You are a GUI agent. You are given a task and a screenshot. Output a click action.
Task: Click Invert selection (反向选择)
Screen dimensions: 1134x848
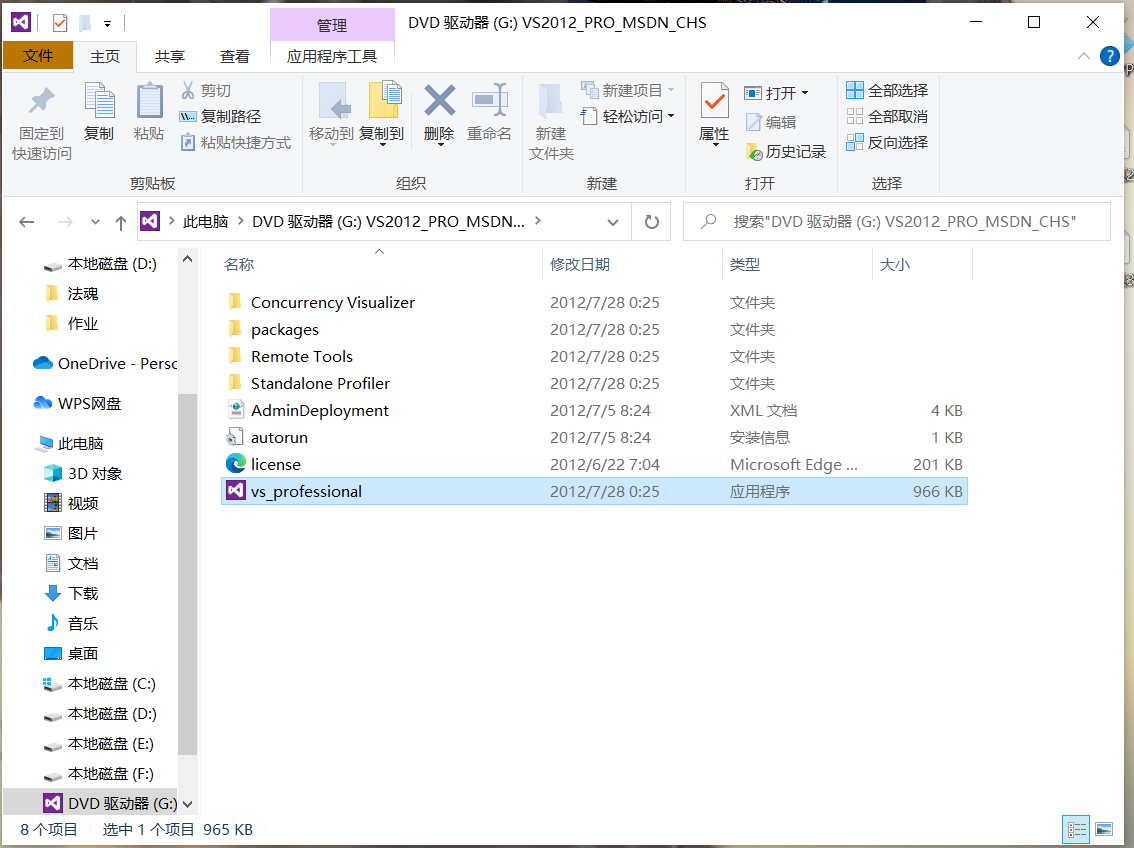887,142
